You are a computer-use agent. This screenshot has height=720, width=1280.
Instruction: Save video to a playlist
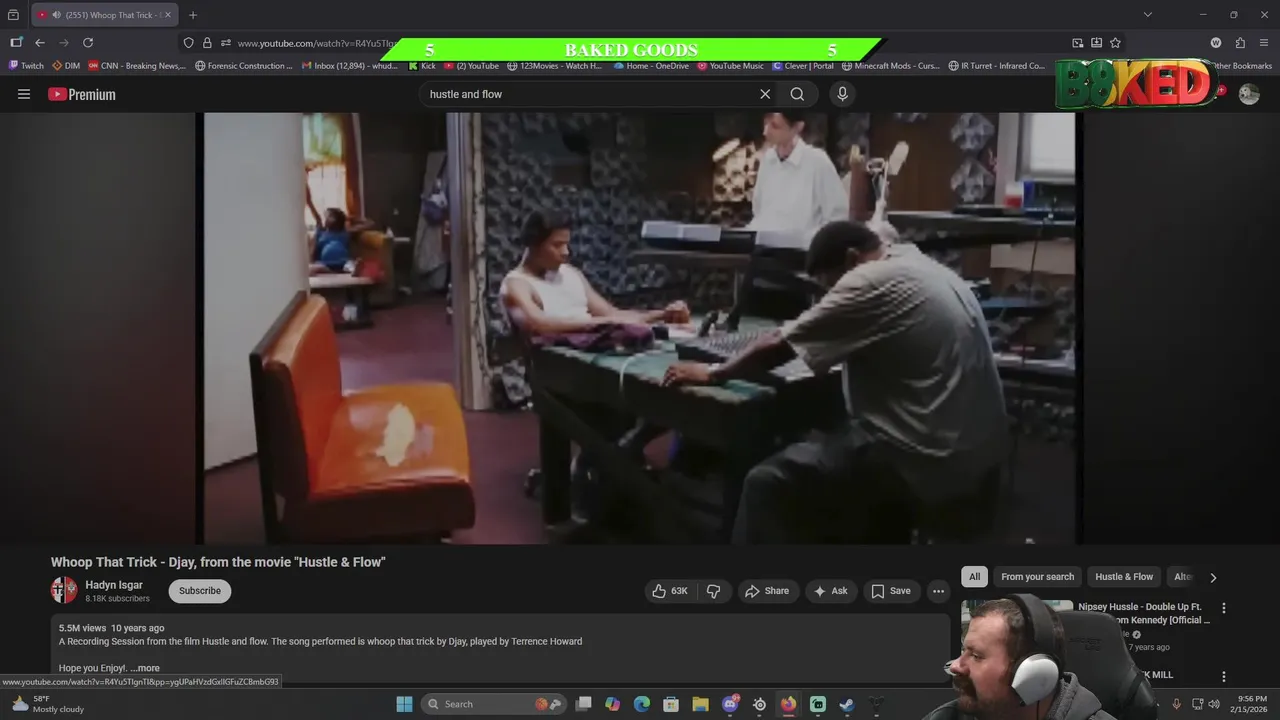[x=891, y=591]
